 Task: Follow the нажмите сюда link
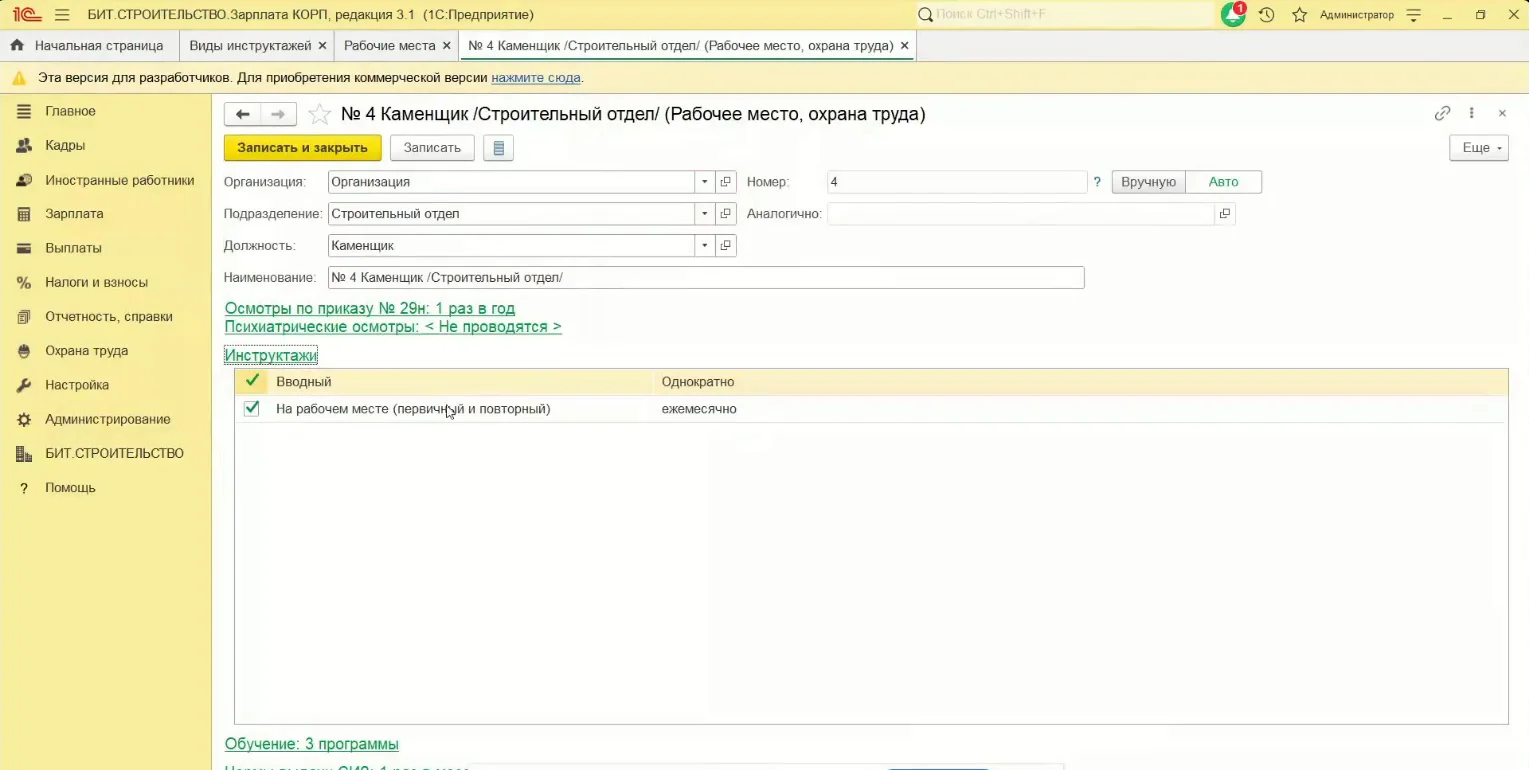536,77
